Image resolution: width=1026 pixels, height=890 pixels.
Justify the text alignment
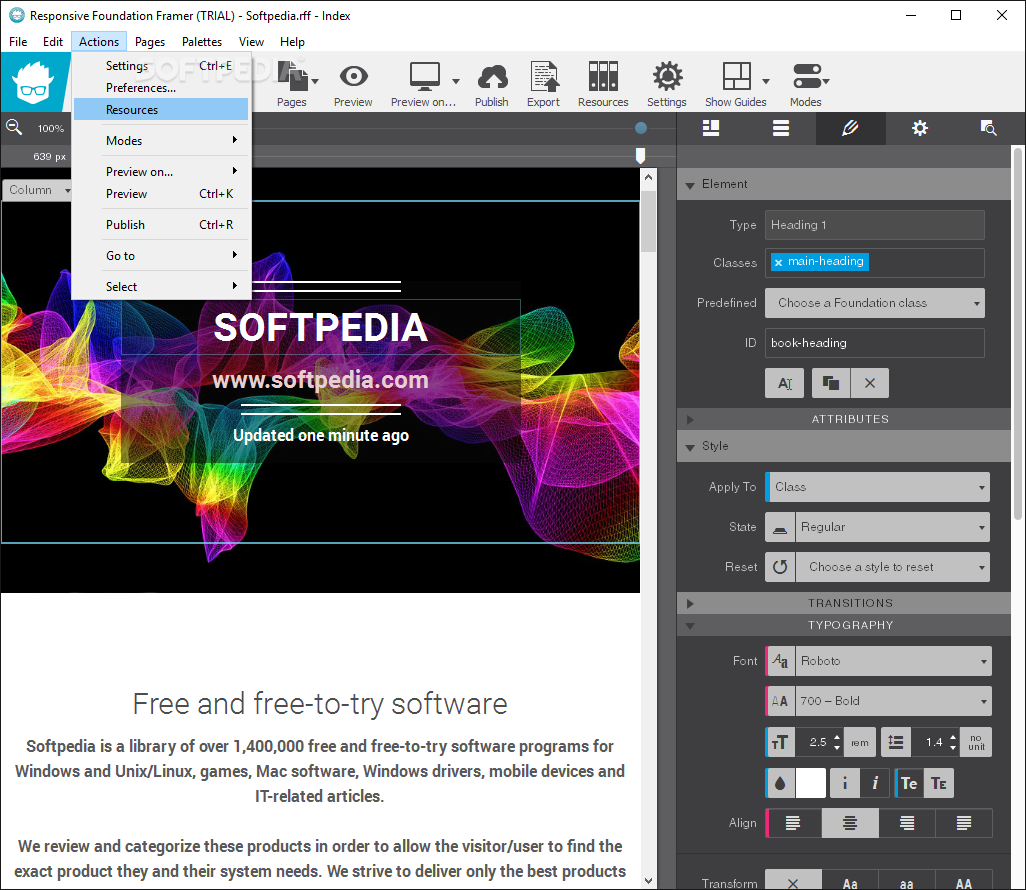(x=964, y=823)
